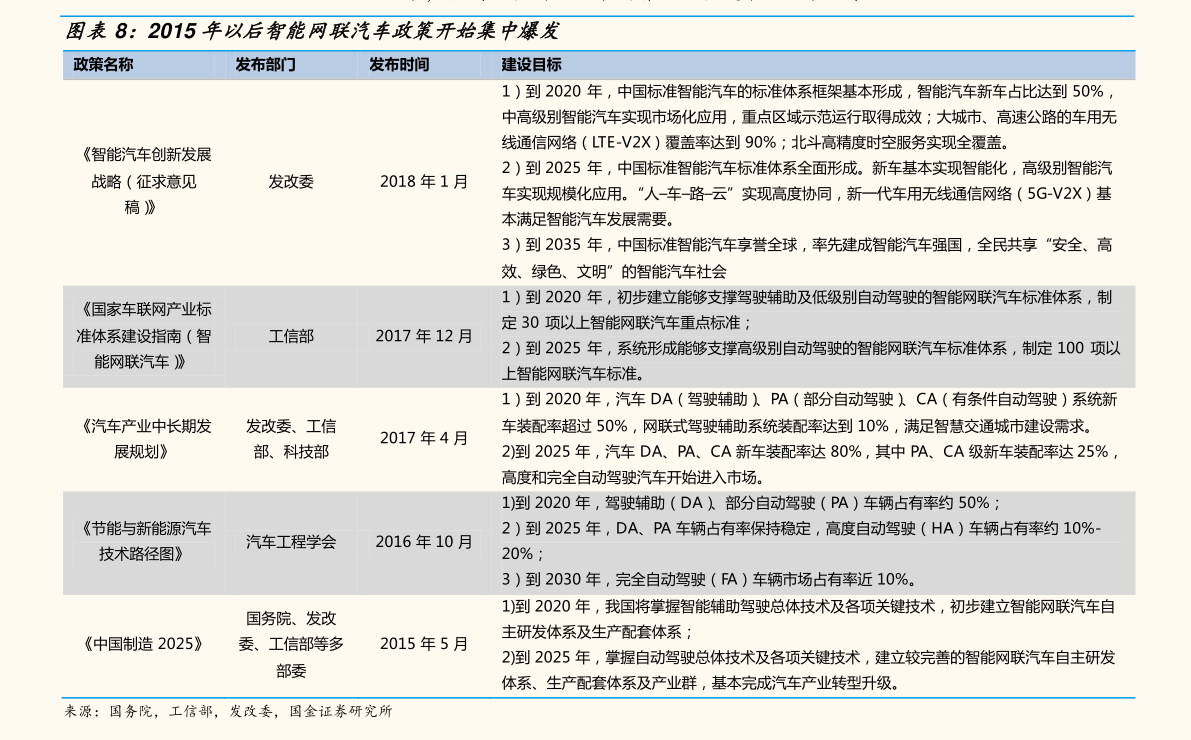The width and height of the screenshot is (1191, 740).
Task: Select the 2018 年 1 月 date cell
Action: (x=424, y=182)
